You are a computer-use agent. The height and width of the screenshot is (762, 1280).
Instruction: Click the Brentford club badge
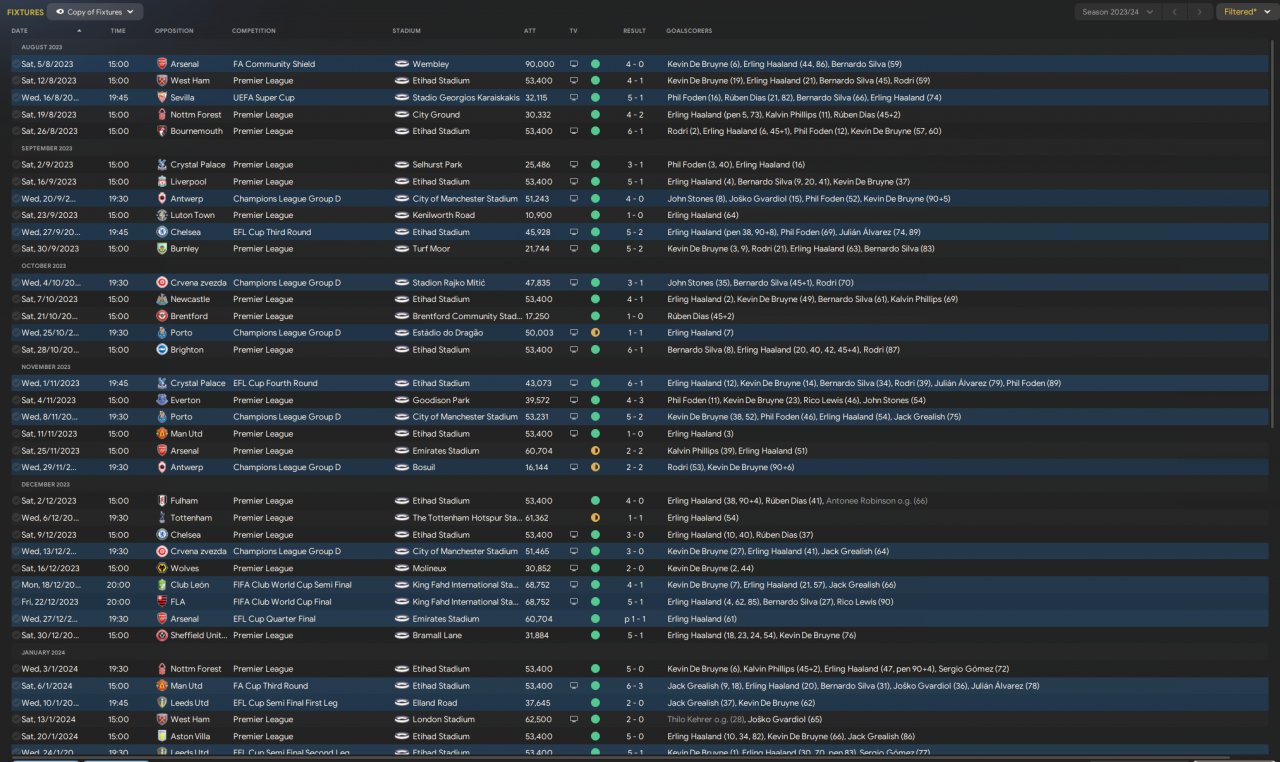point(162,316)
